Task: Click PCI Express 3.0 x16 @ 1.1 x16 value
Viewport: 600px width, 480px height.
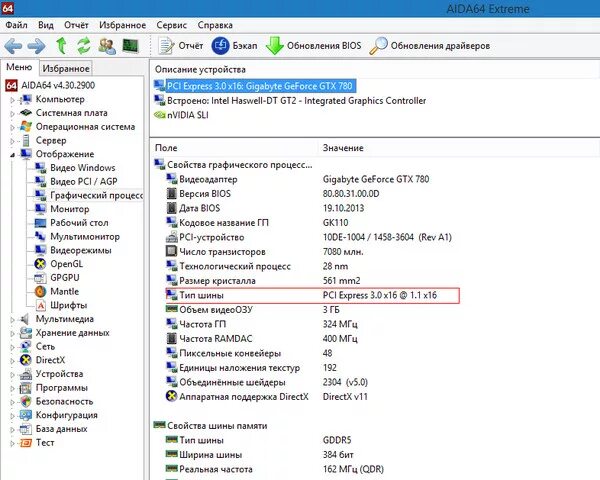Action: point(380,295)
